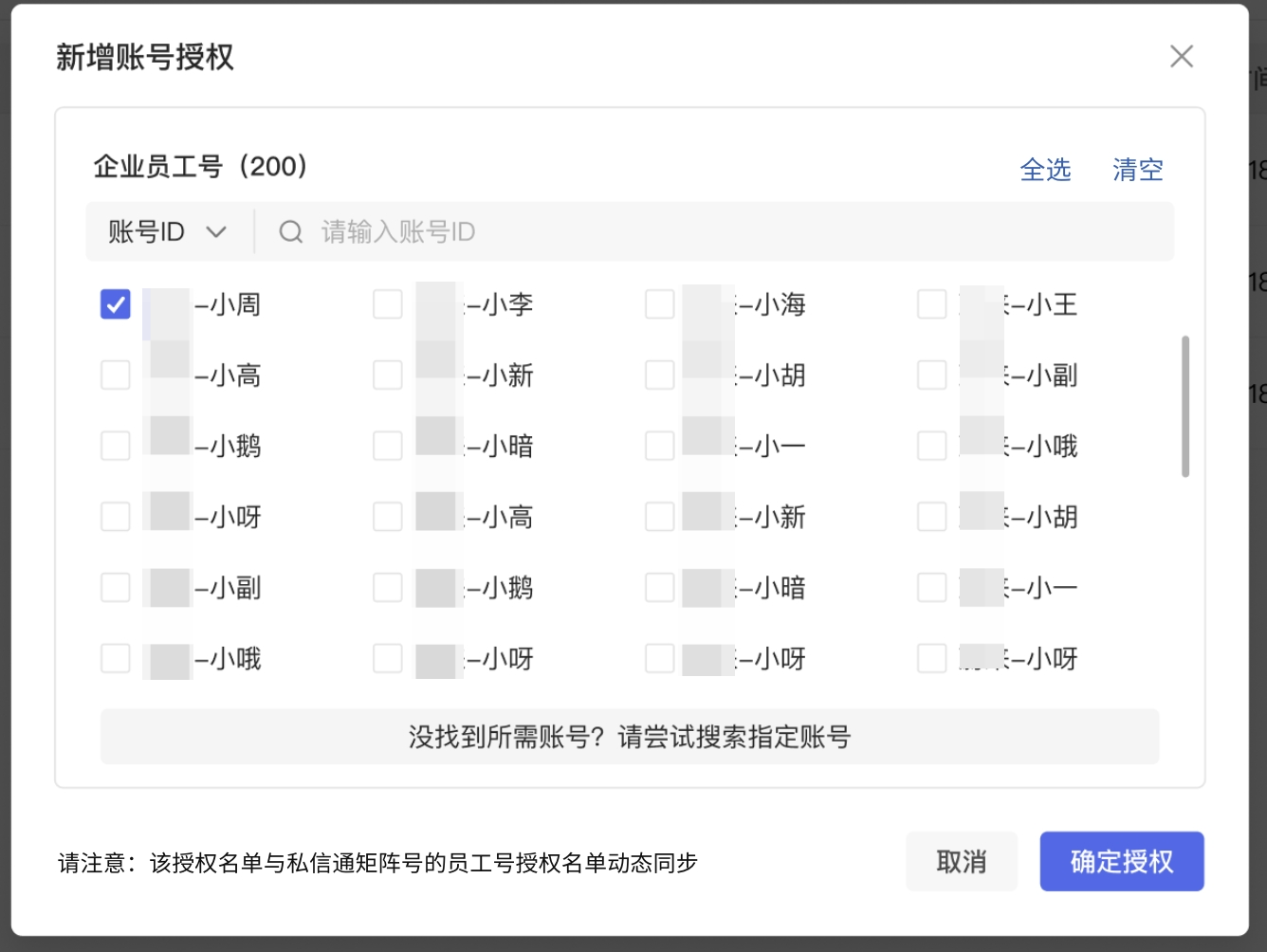Tick the 小新 account in second column
Viewport: 1267px width, 952px height.
coord(387,375)
